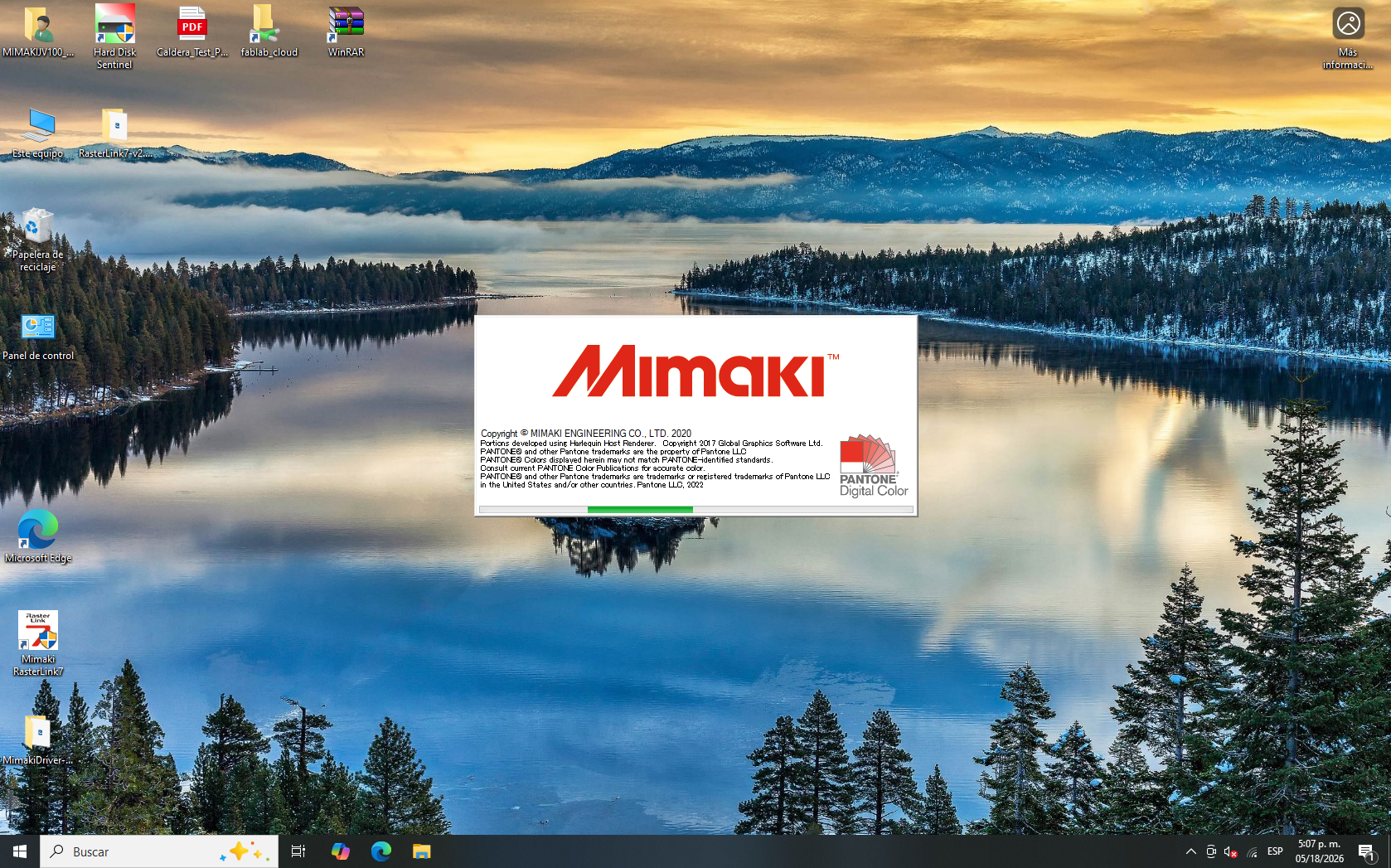This screenshot has width=1391, height=868.
Task: Open Panel de control shortcut
Action: pyautogui.click(x=38, y=337)
